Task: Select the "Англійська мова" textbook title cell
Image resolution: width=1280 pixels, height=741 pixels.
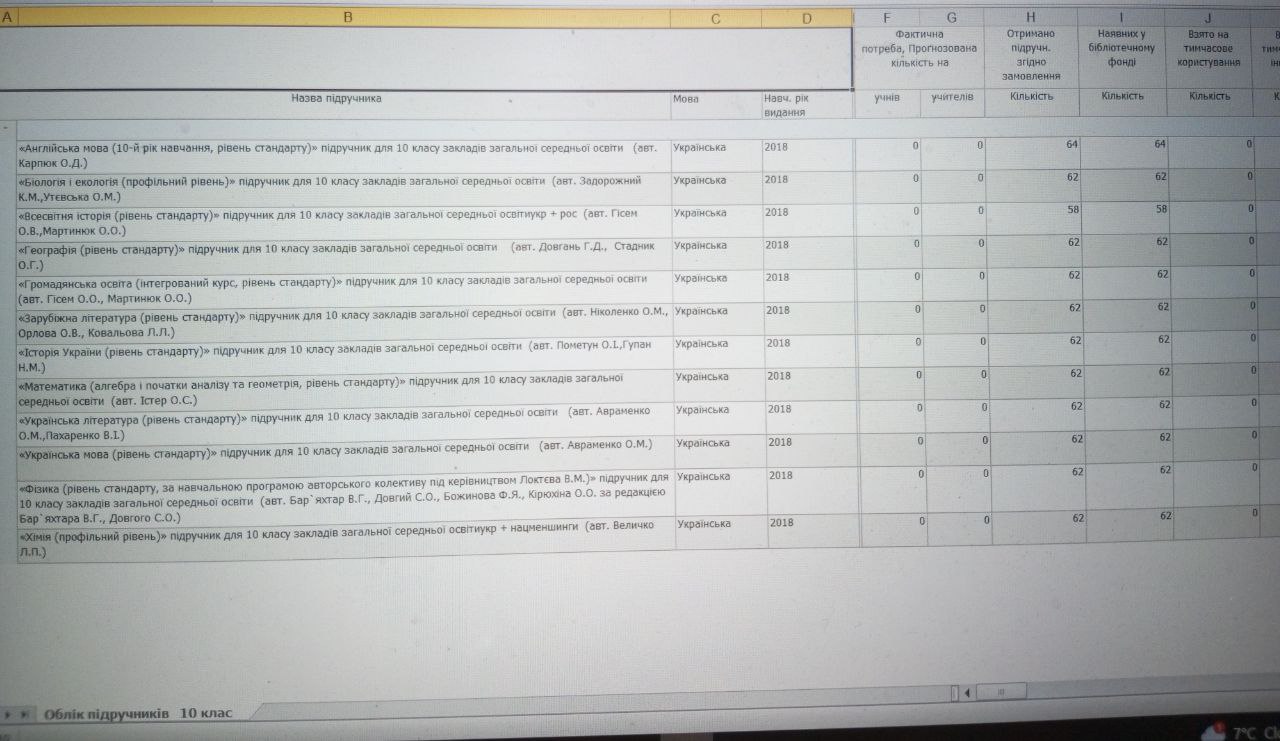Action: [x=340, y=154]
